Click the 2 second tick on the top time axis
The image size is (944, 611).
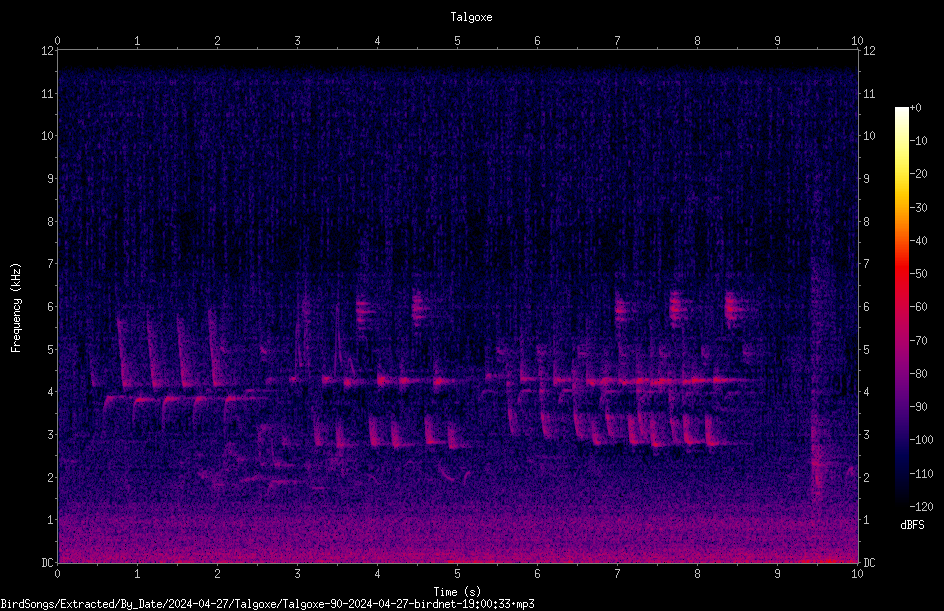[217, 41]
